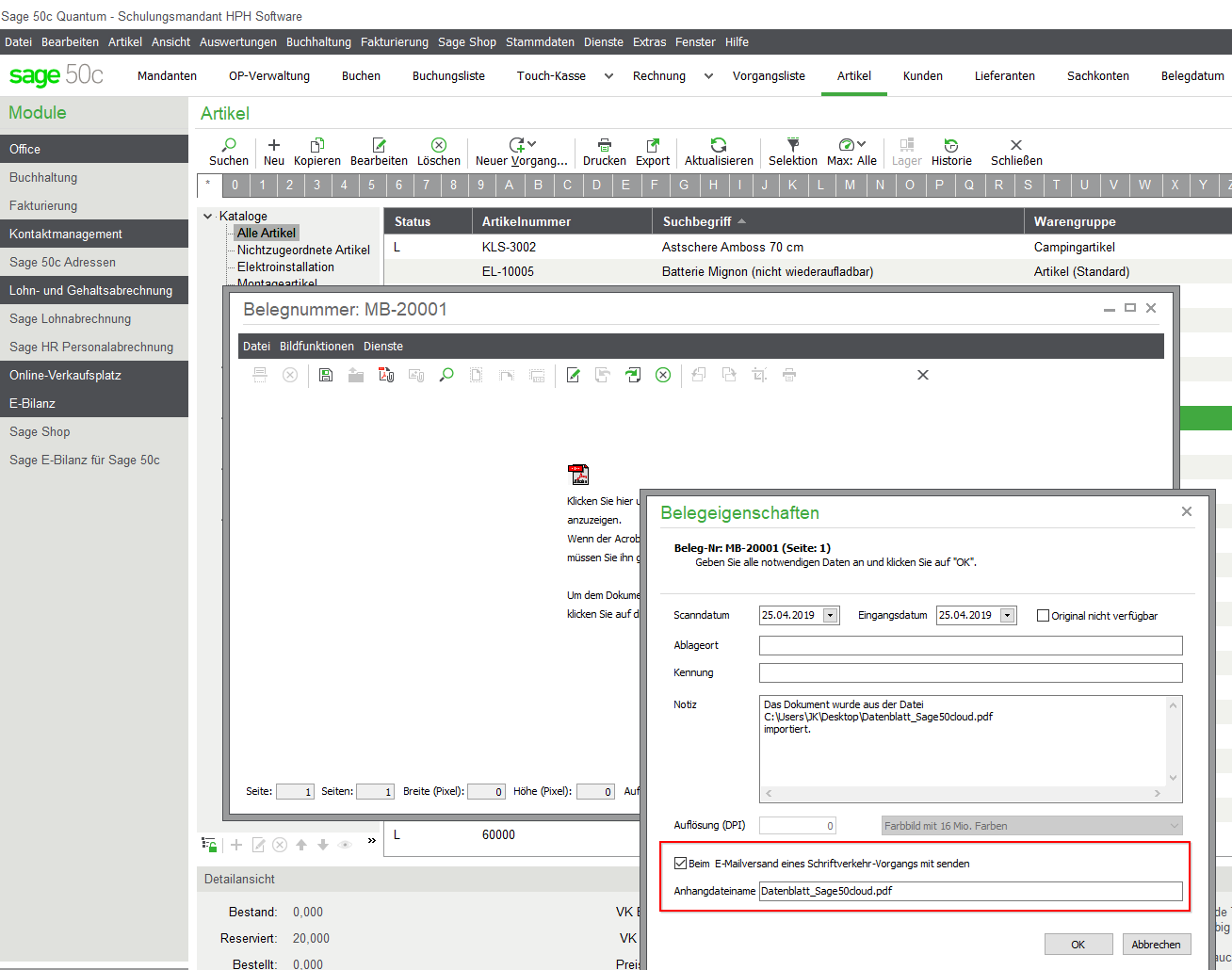
Task: Select Alle Artikel tree item
Action: point(267,233)
